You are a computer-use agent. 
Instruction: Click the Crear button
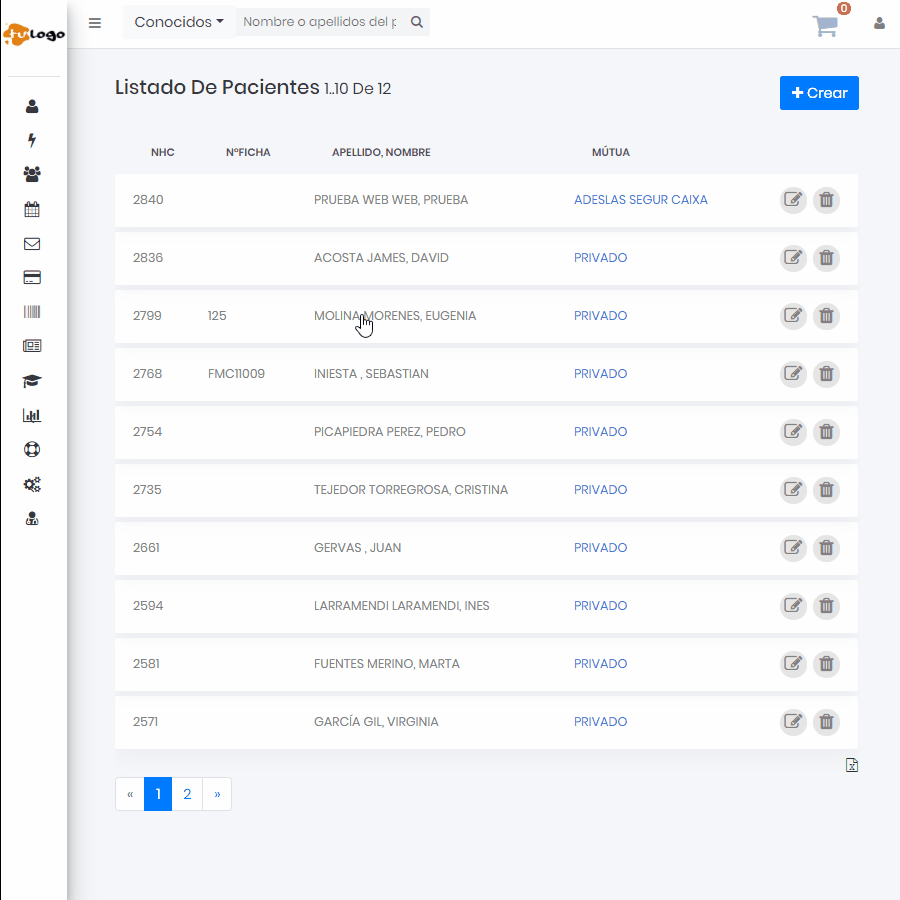tap(819, 93)
